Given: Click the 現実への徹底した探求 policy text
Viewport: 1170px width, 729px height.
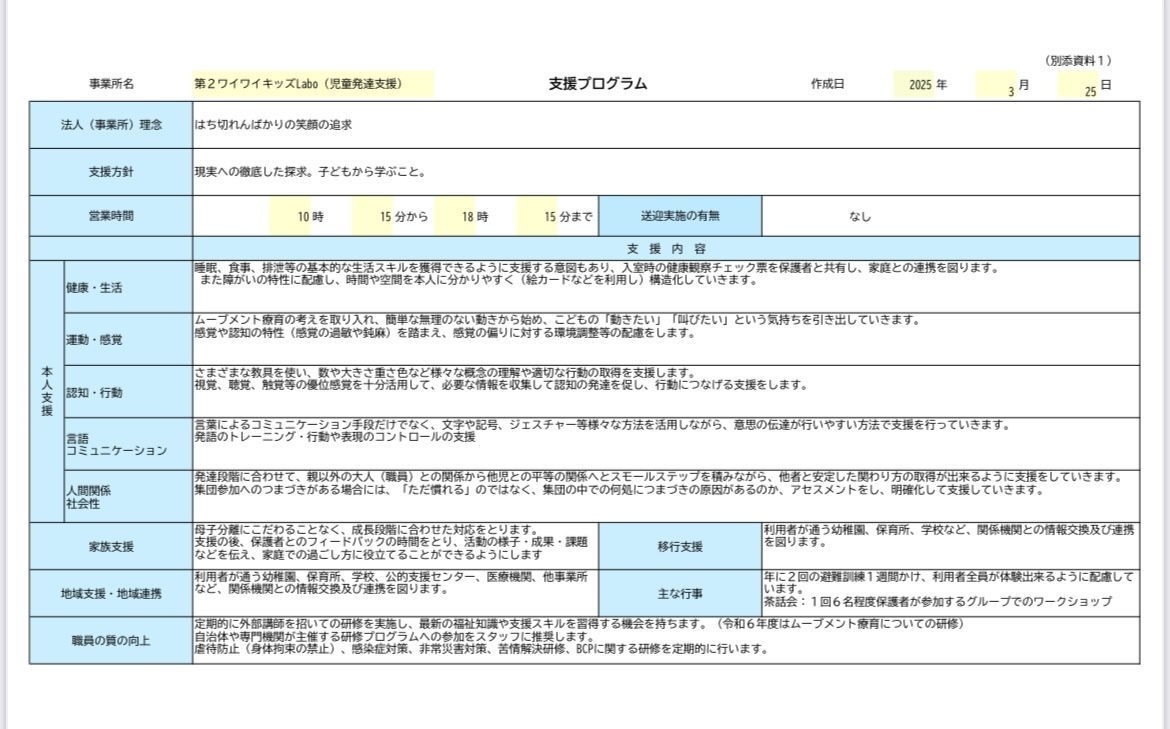Looking at the screenshot, I should click(310, 172).
